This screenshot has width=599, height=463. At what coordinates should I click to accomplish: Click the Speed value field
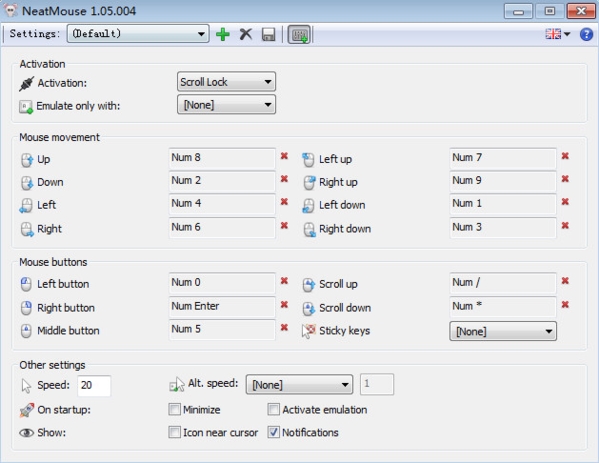(x=94, y=385)
